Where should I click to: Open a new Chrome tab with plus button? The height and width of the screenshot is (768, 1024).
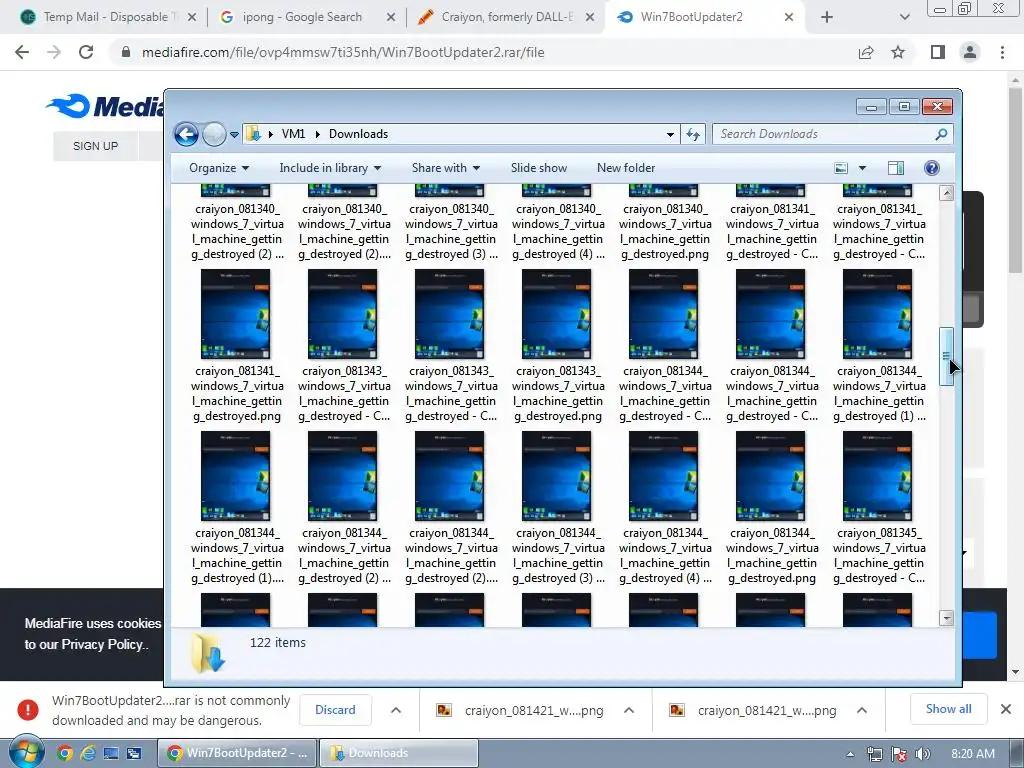[827, 17]
